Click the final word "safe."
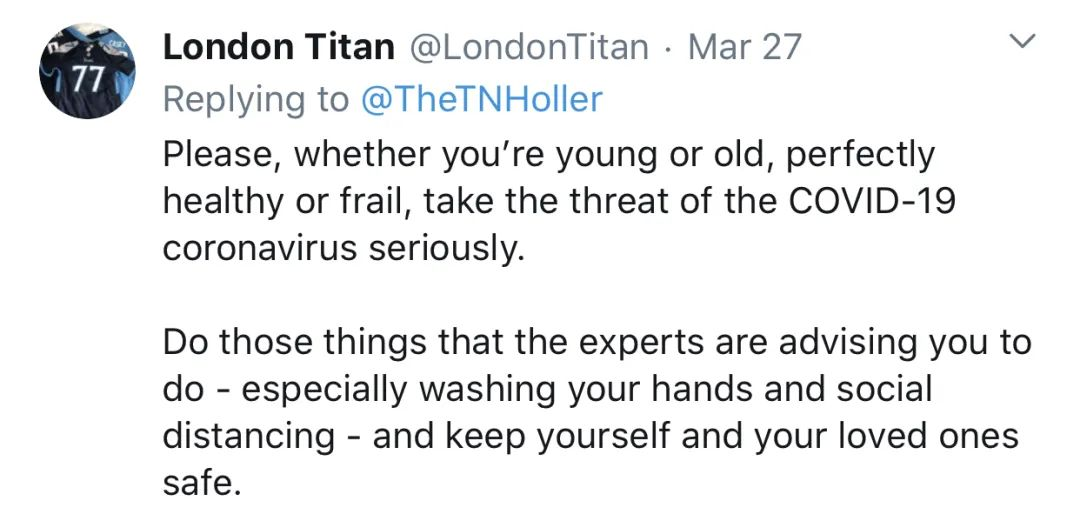This screenshot has width=1080, height=521. (x=202, y=484)
